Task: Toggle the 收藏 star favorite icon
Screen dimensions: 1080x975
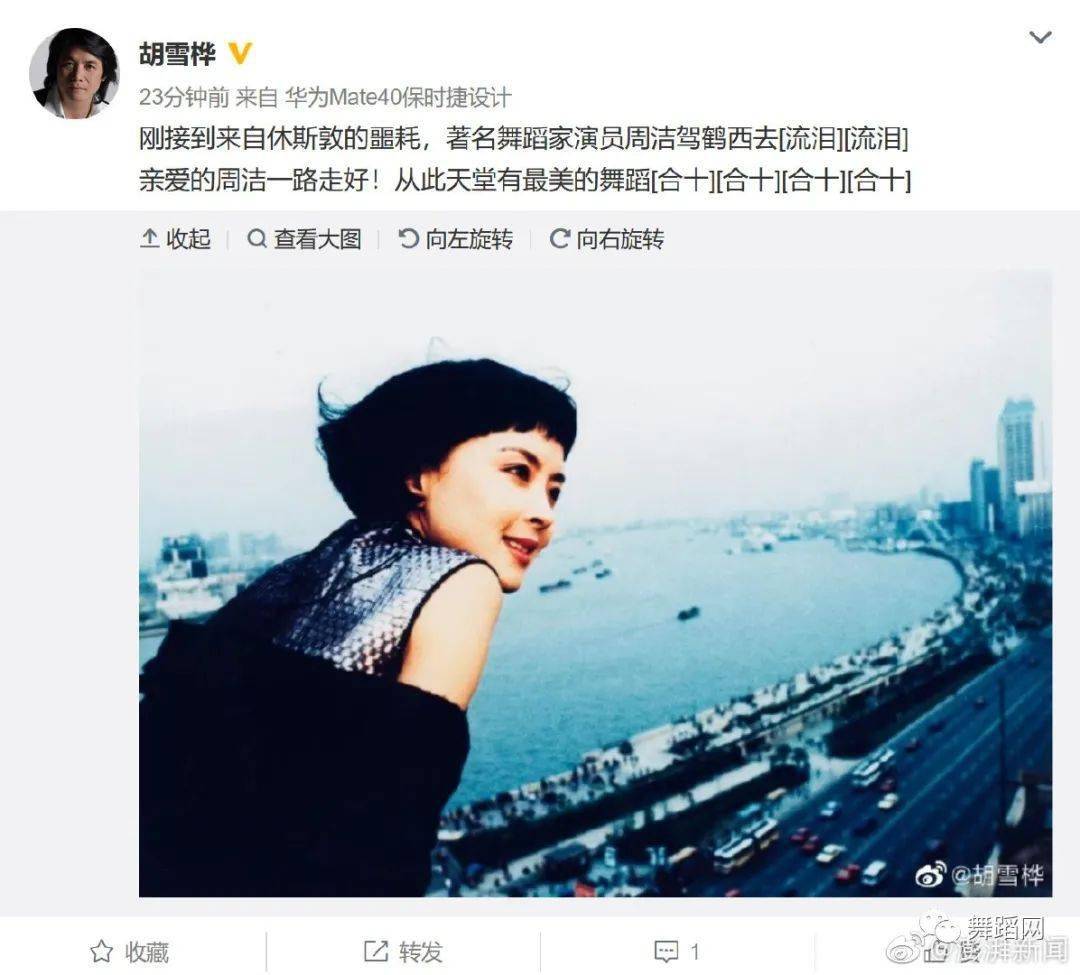Action: tap(102, 952)
